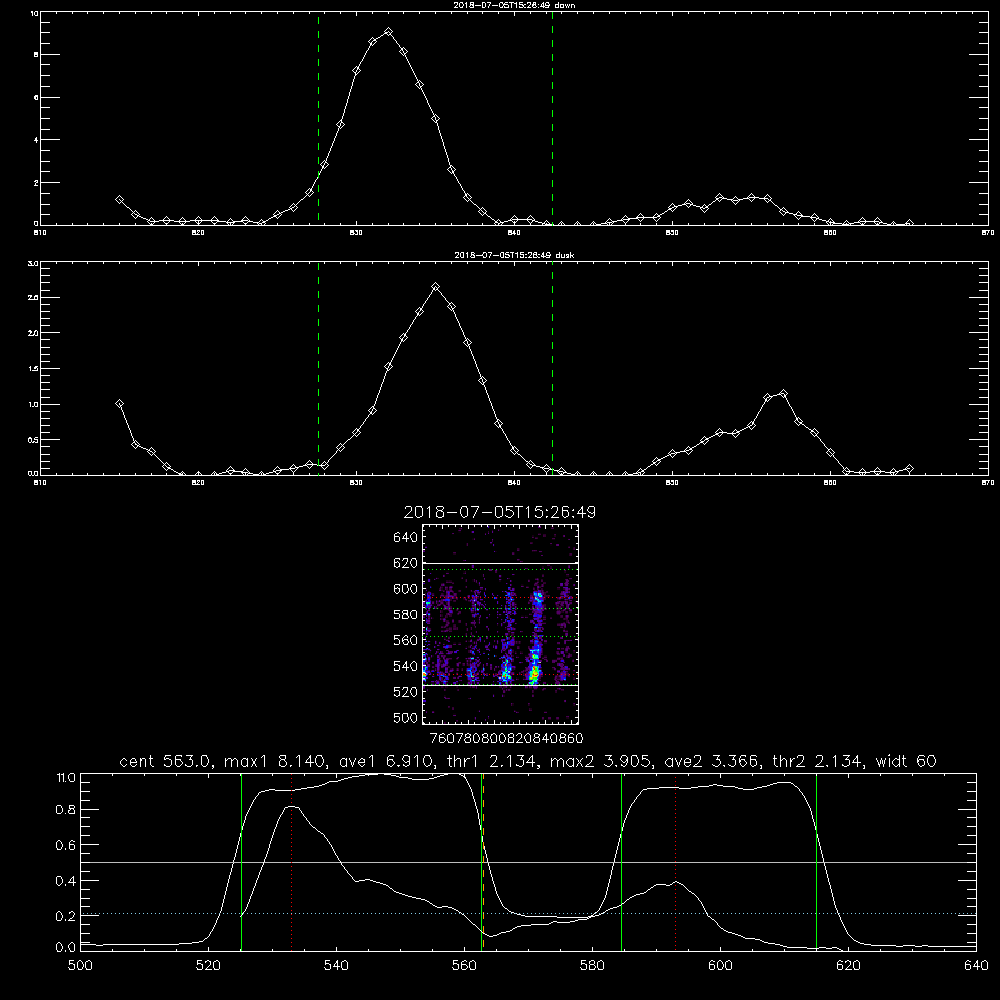The height and width of the screenshot is (1000, 1000).
Task: Click right green dashed line in dawn plot
Action: 552,118
